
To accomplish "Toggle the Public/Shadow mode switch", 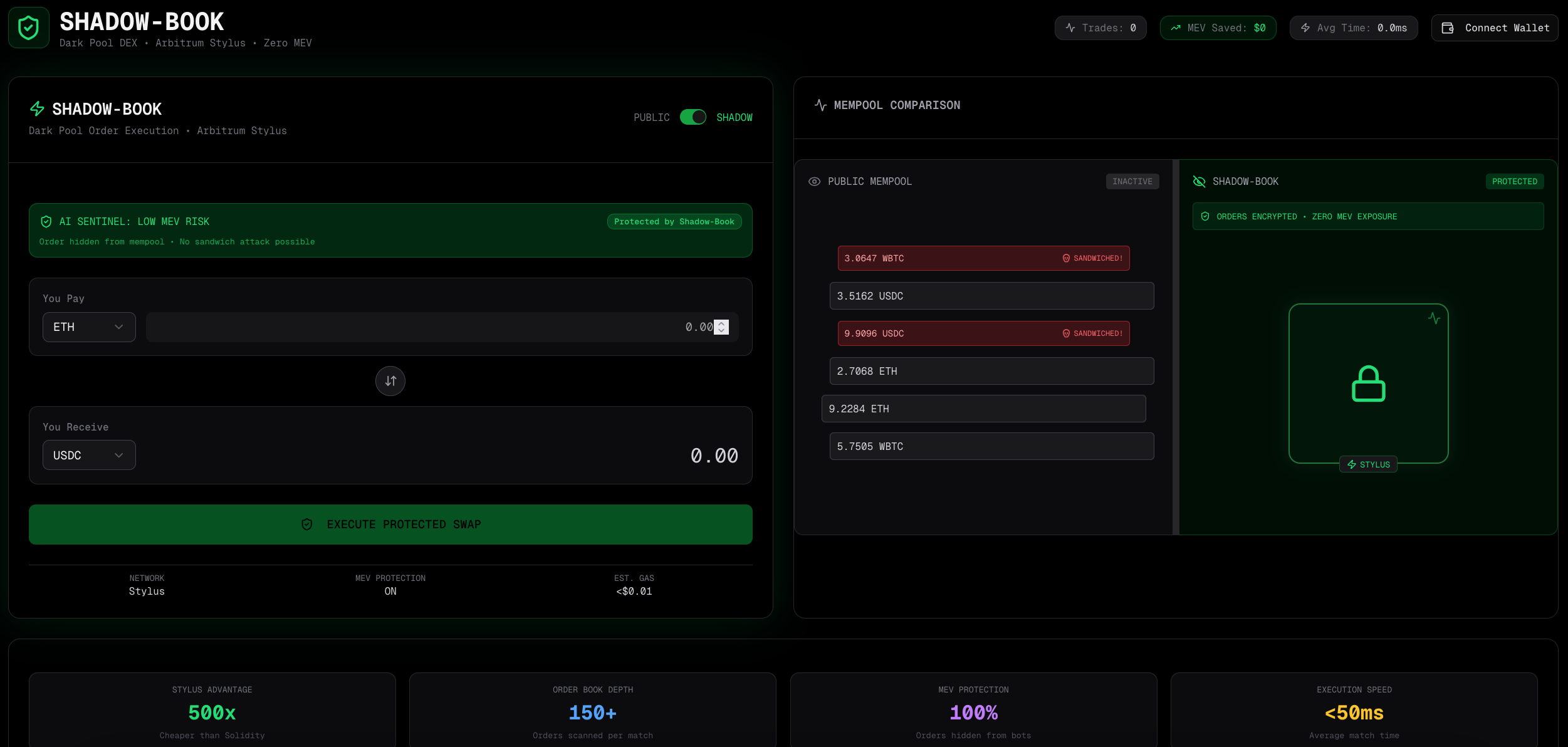I will coord(693,117).
